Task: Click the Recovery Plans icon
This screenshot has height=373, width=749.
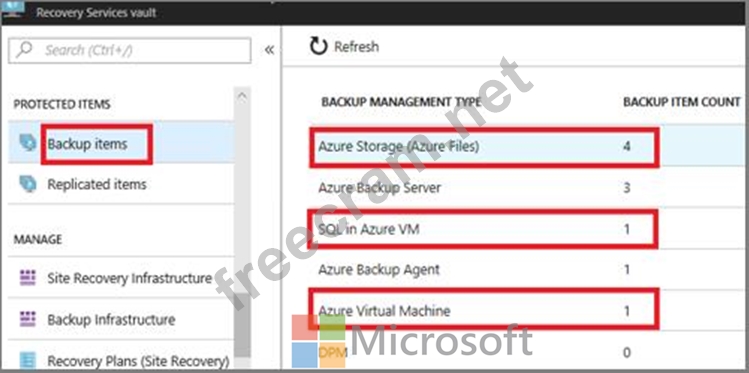Action: point(28,360)
